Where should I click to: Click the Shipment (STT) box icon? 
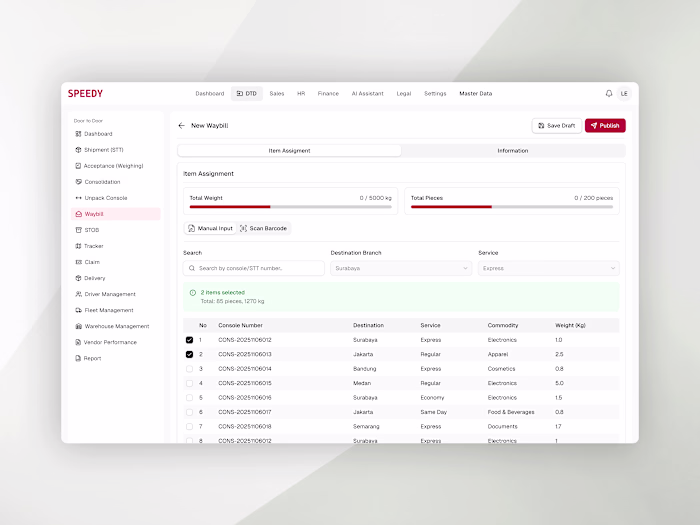click(x=79, y=150)
